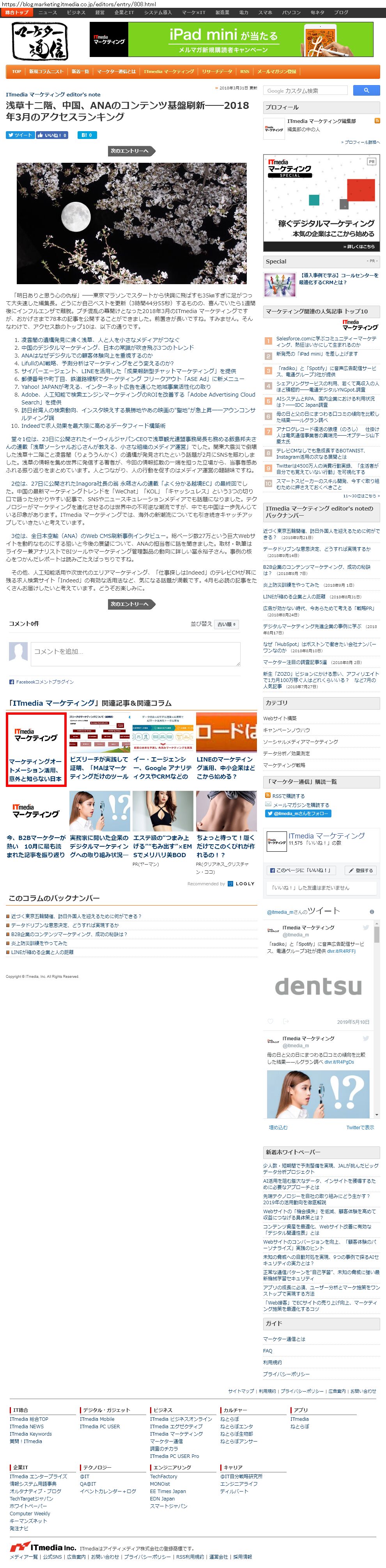
Task: Open the FAQ link in ガイド section
Action: (267, 1351)
